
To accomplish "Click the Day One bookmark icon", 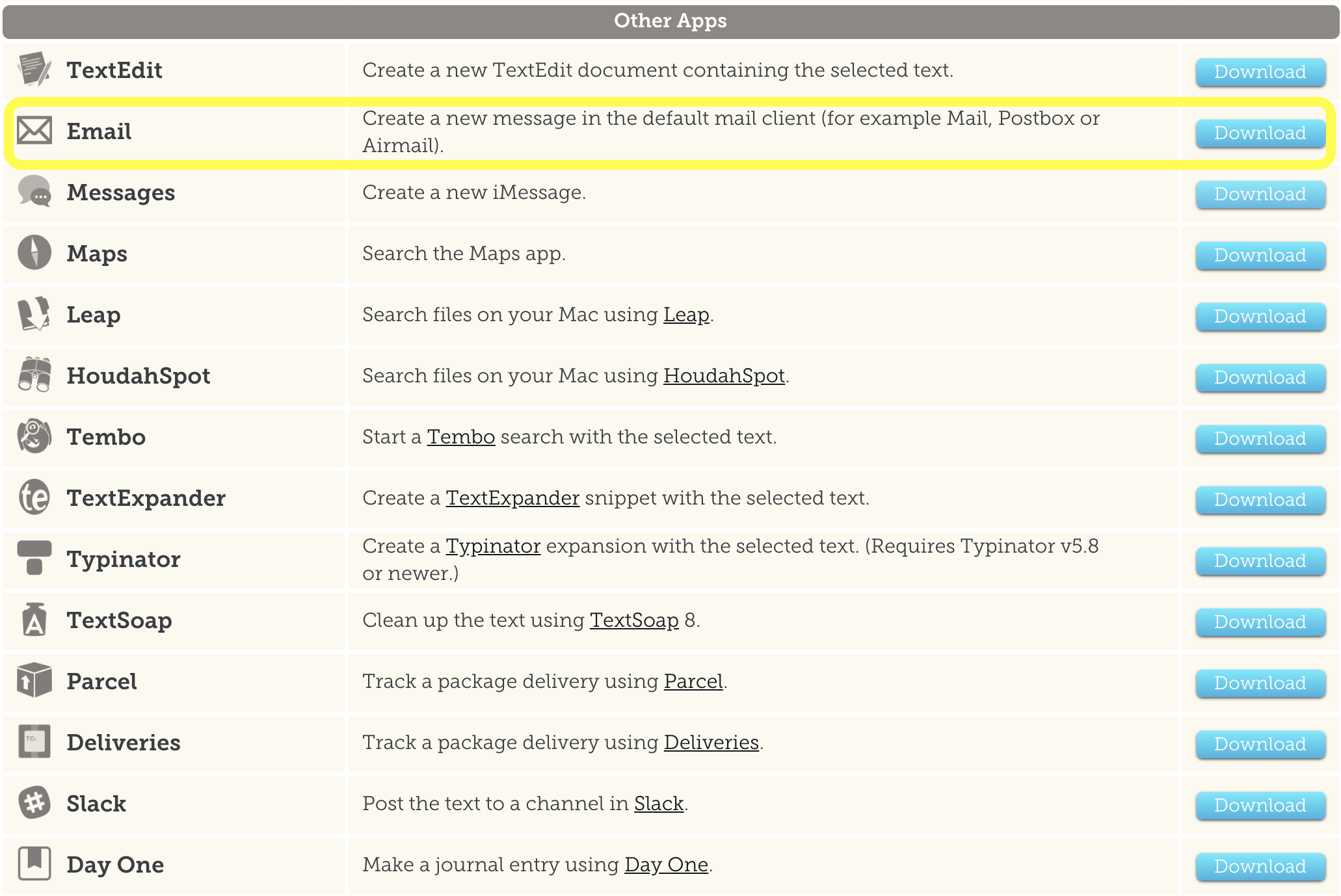I will pyautogui.click(x=34, y=864).
